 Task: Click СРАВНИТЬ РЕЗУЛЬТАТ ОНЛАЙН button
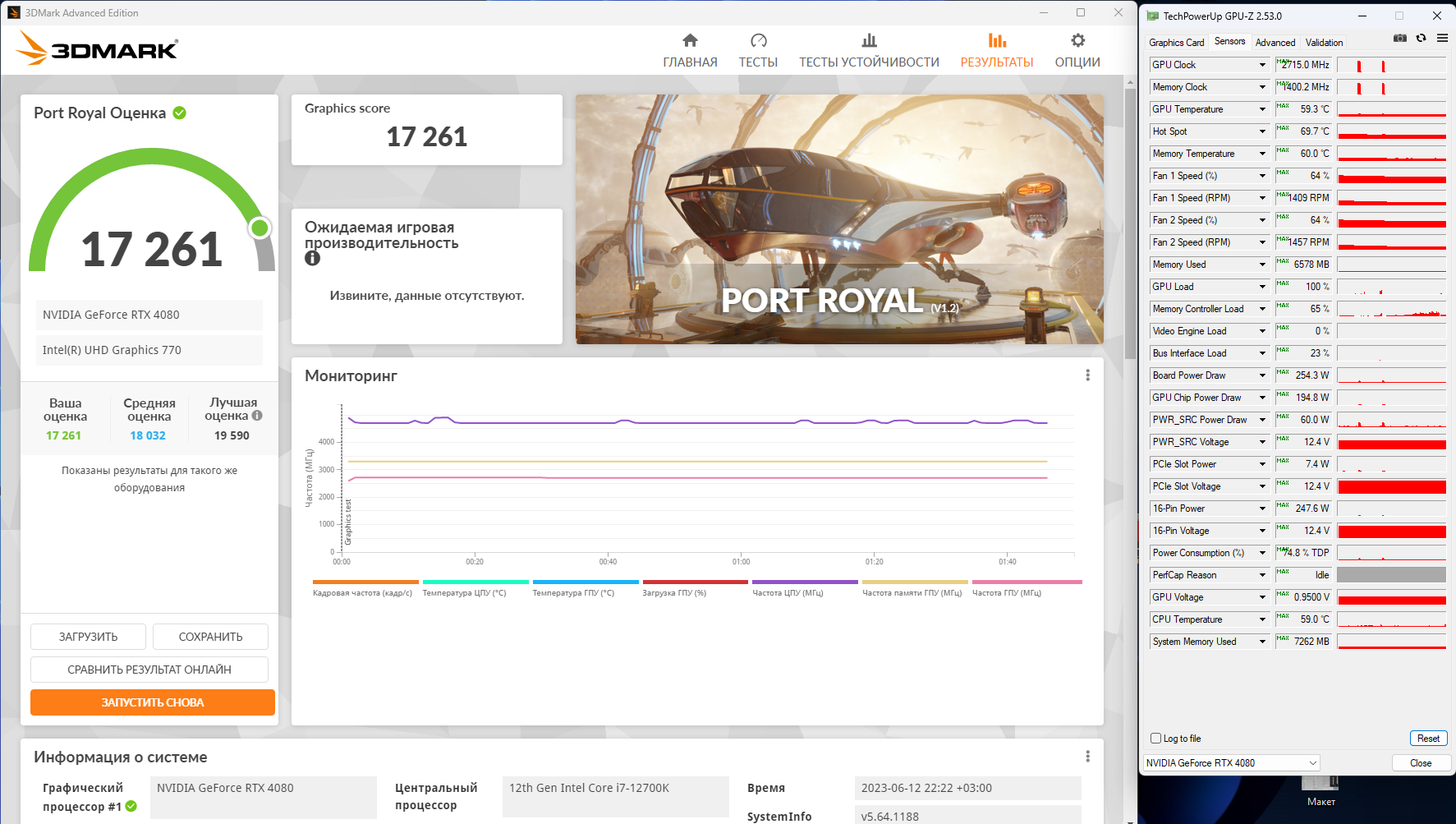click(x=149, y=670)
